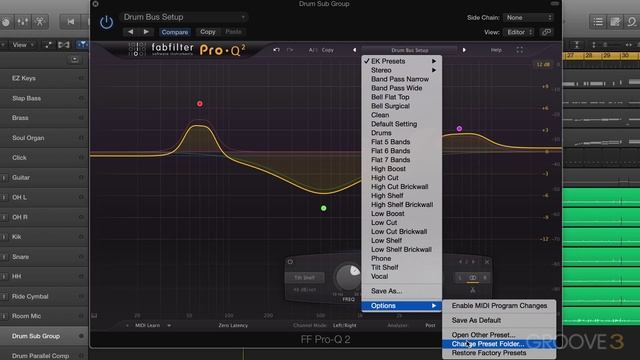Viewport: 640px width, 360px height.
Task: Click the band split scissors icon
Action: (473, 290)
